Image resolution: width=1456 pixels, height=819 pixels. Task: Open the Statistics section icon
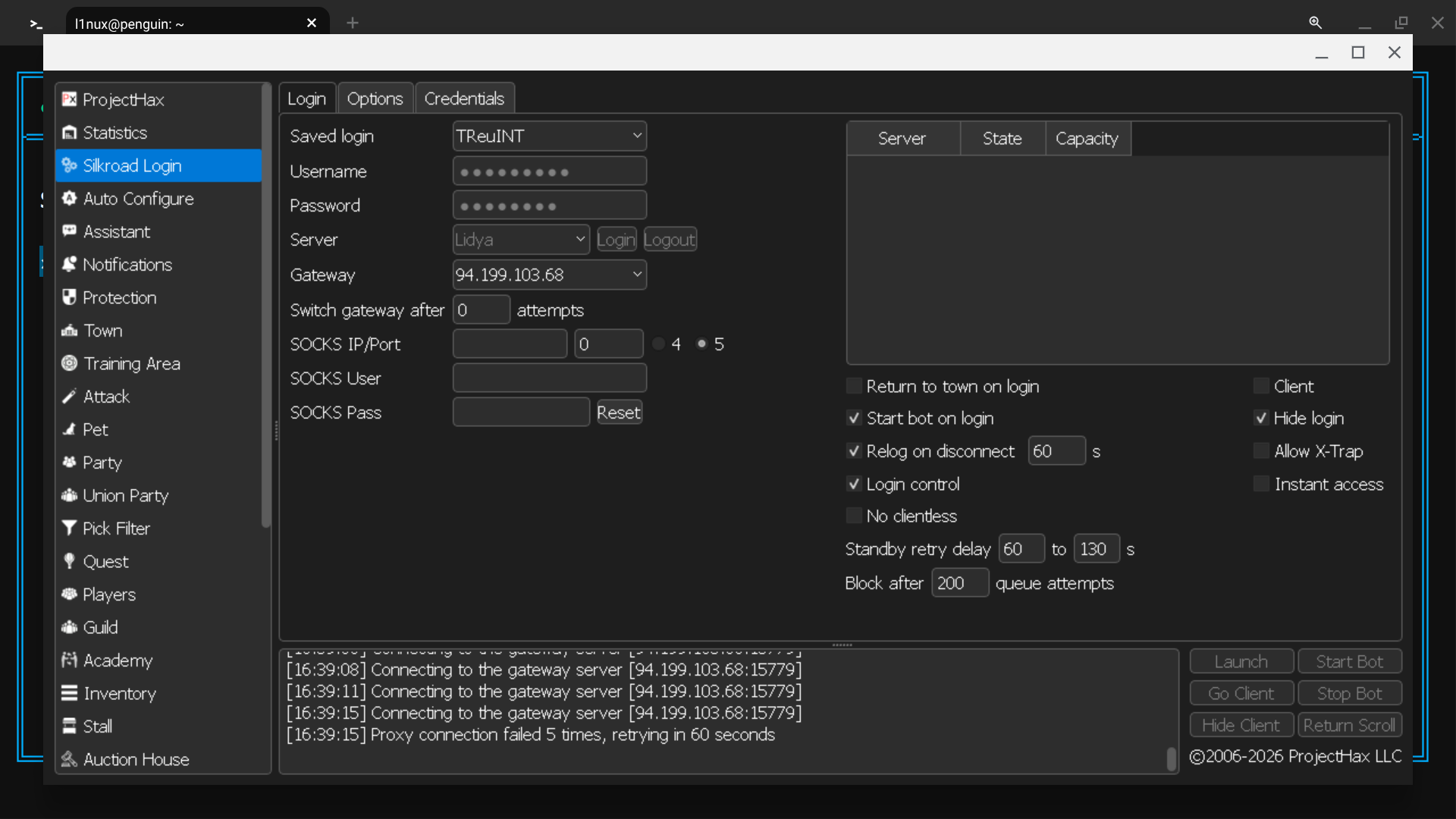(69, 133)
